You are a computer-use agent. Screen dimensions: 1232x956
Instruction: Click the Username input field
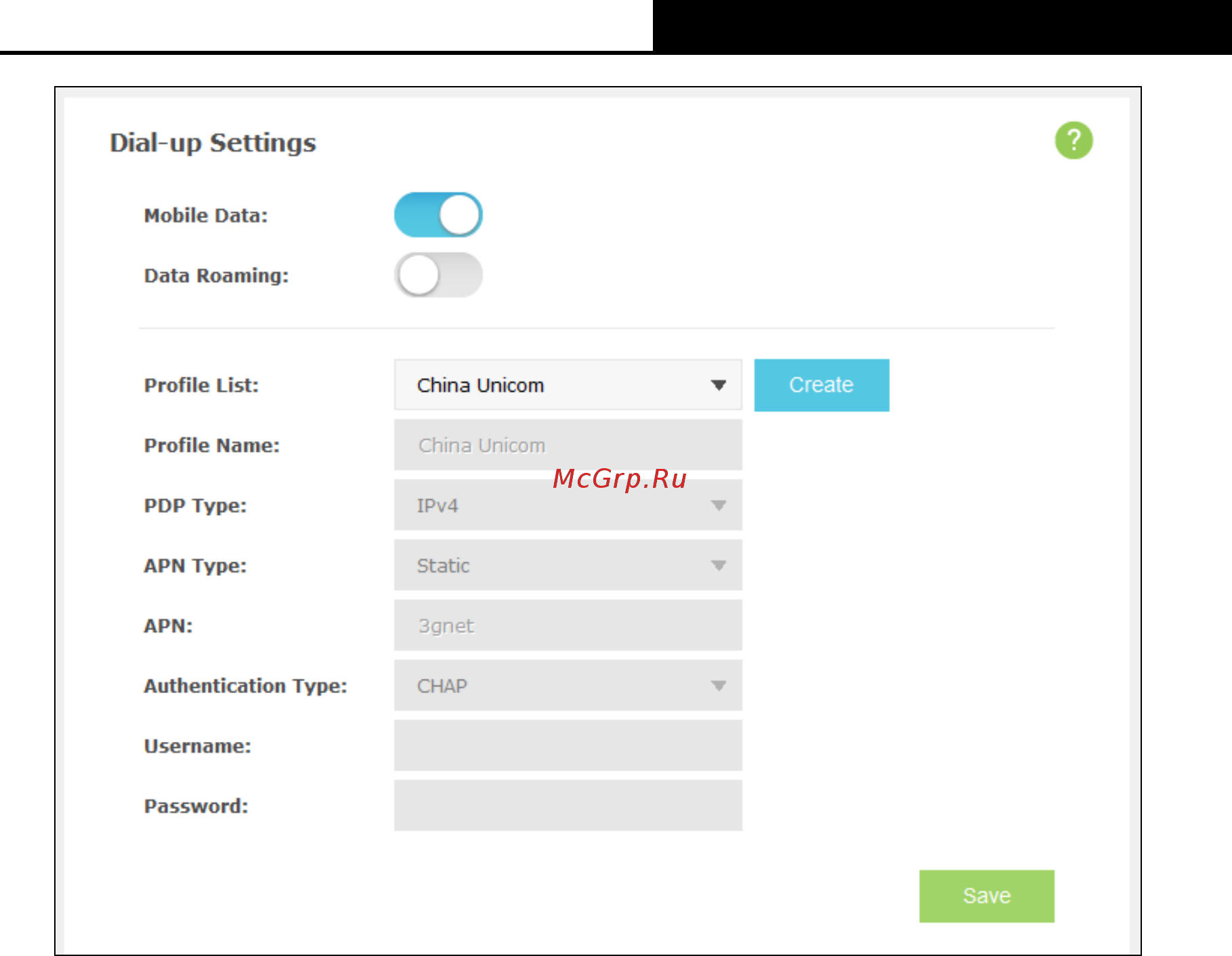pos(568,745)
